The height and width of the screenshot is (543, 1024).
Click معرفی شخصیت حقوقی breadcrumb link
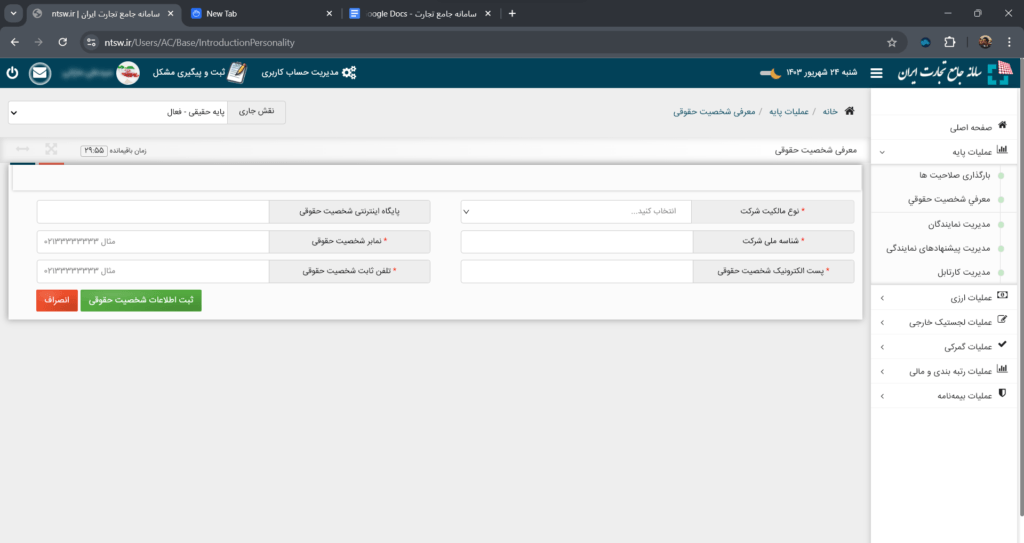[x=714, y=112]
